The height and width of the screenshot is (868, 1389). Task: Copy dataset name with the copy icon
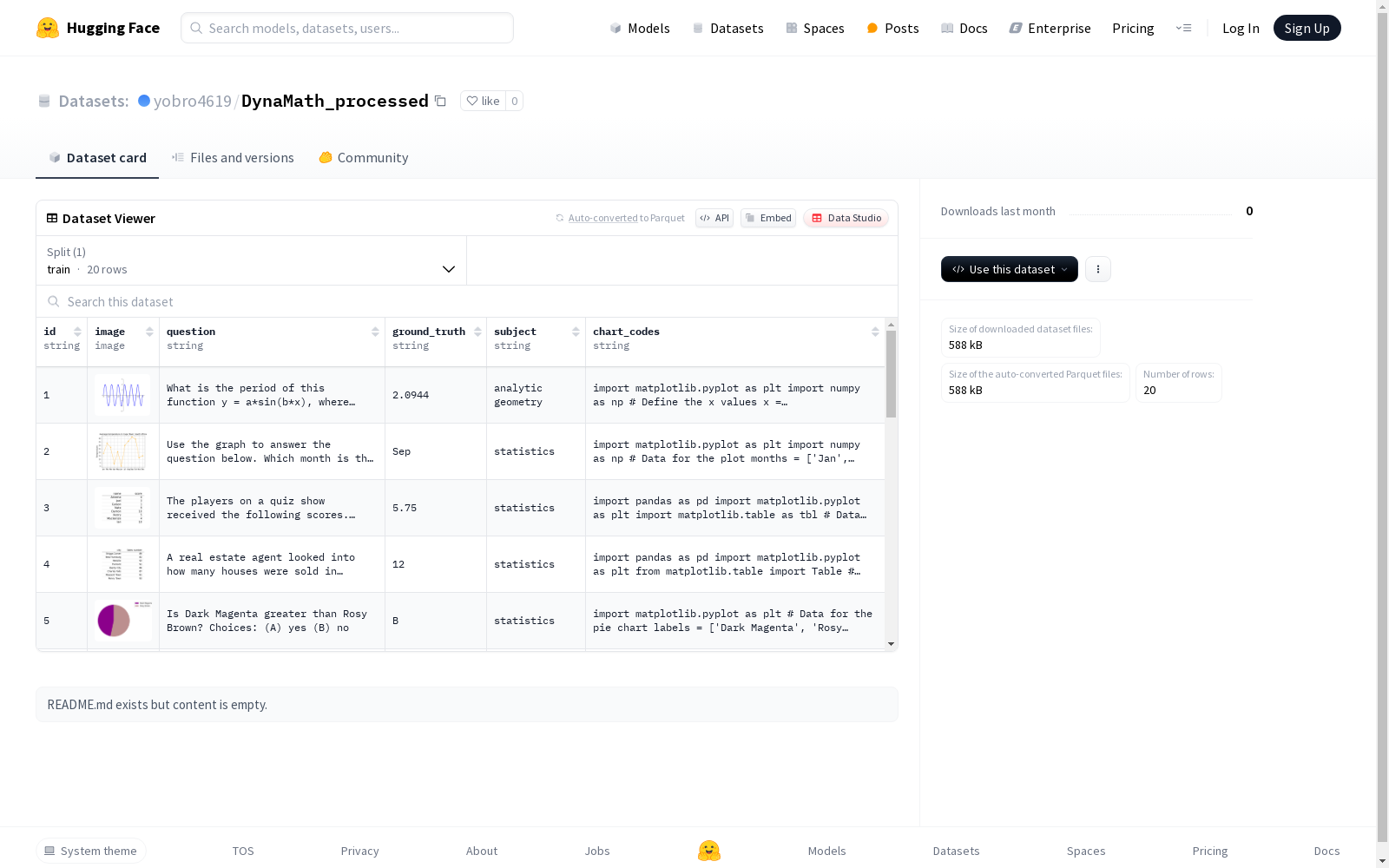click(440, 101)
